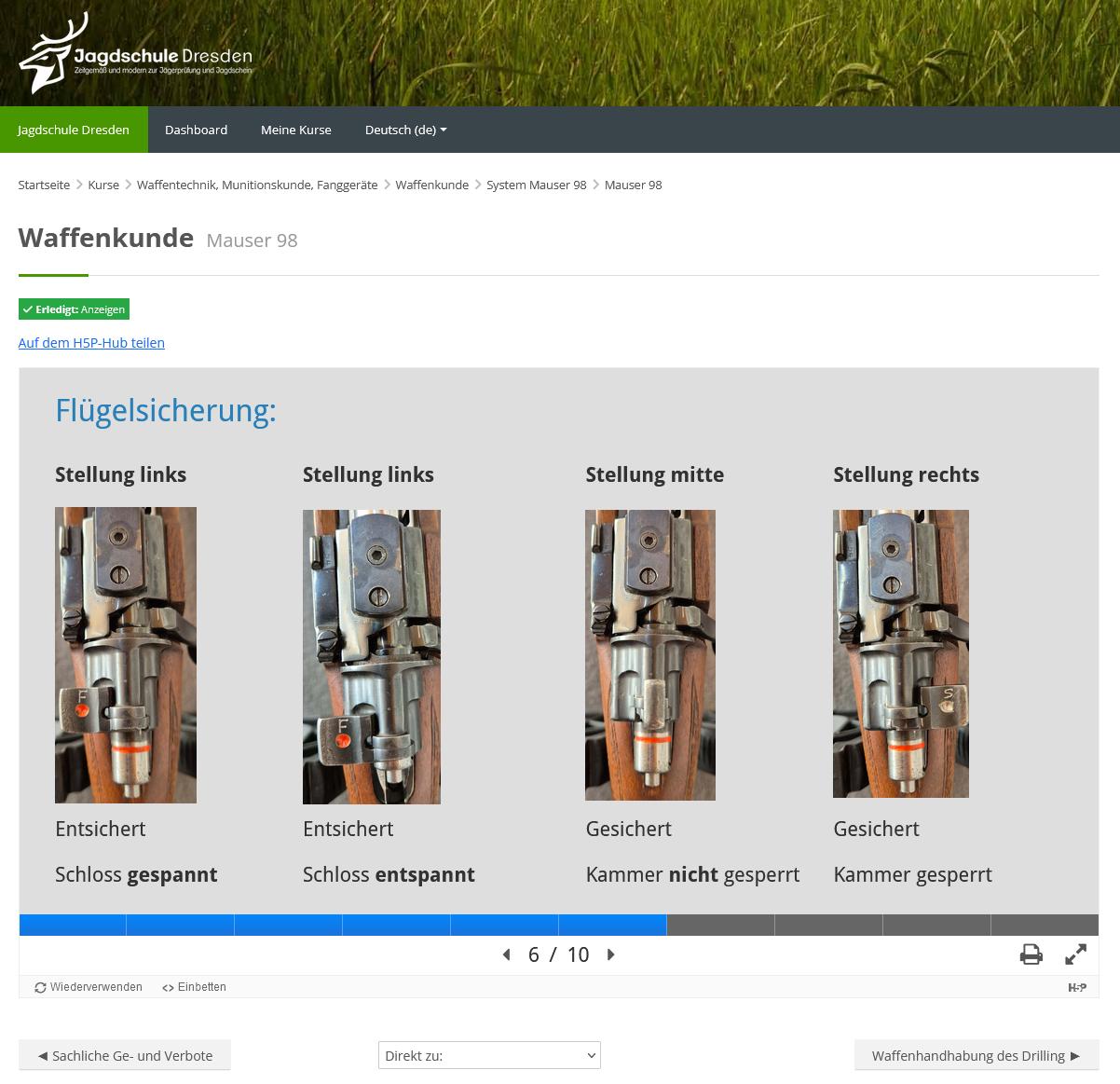The width and height of the screenshot is (1120, 1084).
Task: Click 'Kammer gesperrt' caption
Action: (912, 874)
